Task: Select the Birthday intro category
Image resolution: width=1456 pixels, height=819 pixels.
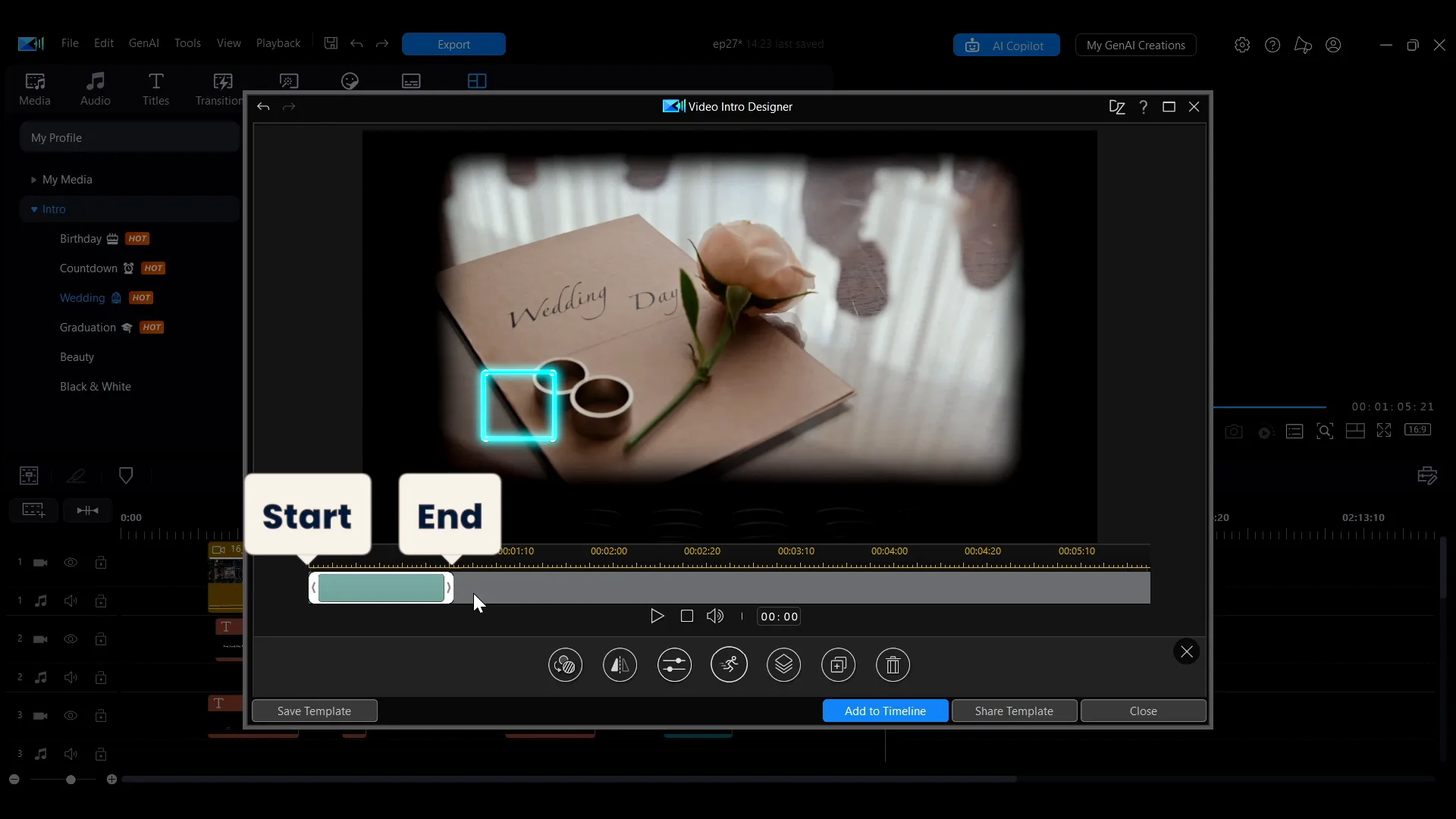Action: click(x=80, y=239)
